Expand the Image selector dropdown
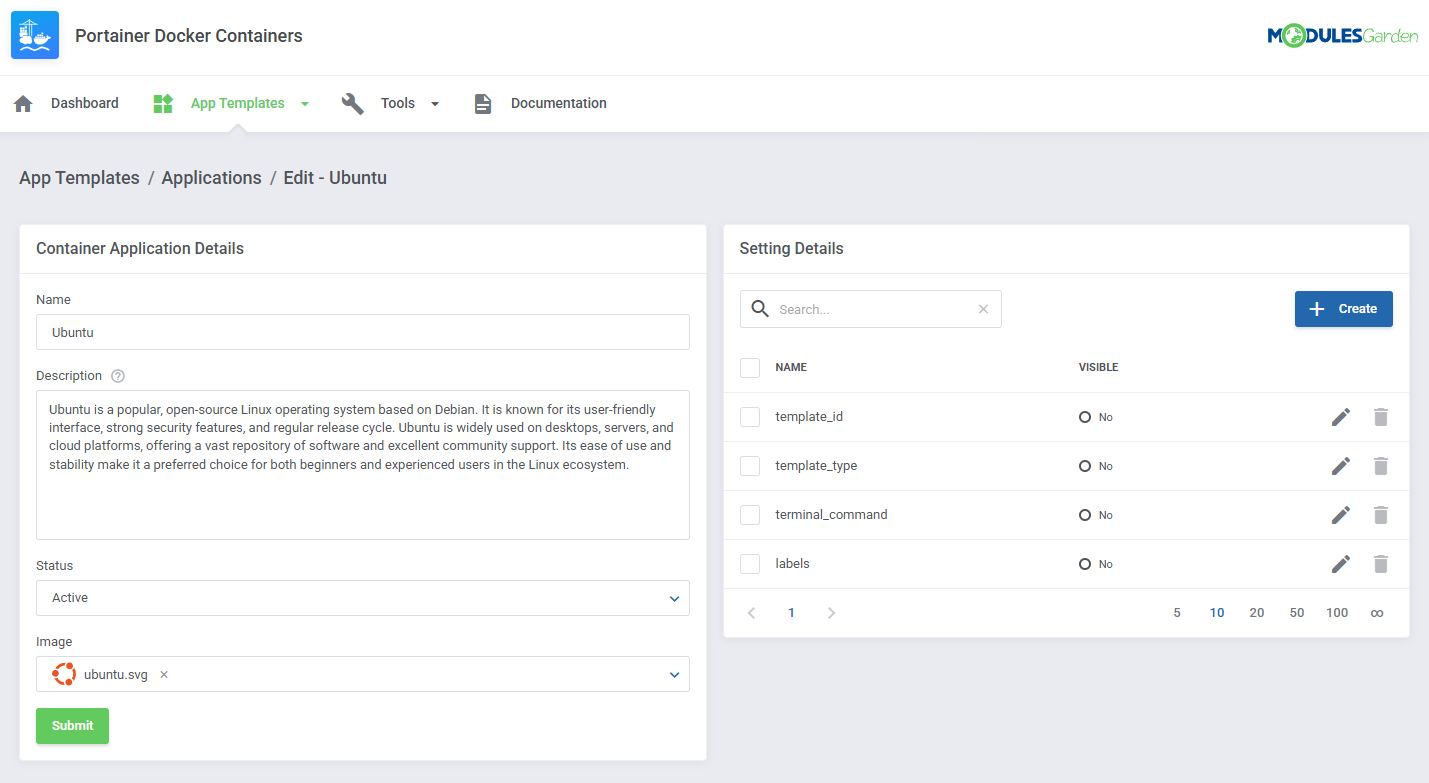This screenshot has width=1429, height=783. click(674, 674)
